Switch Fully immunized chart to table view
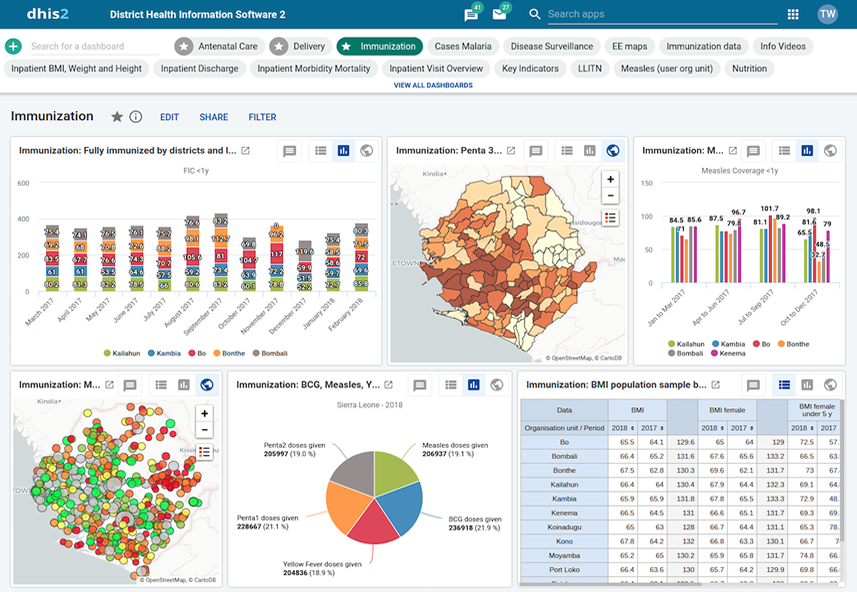 [321, 151]
